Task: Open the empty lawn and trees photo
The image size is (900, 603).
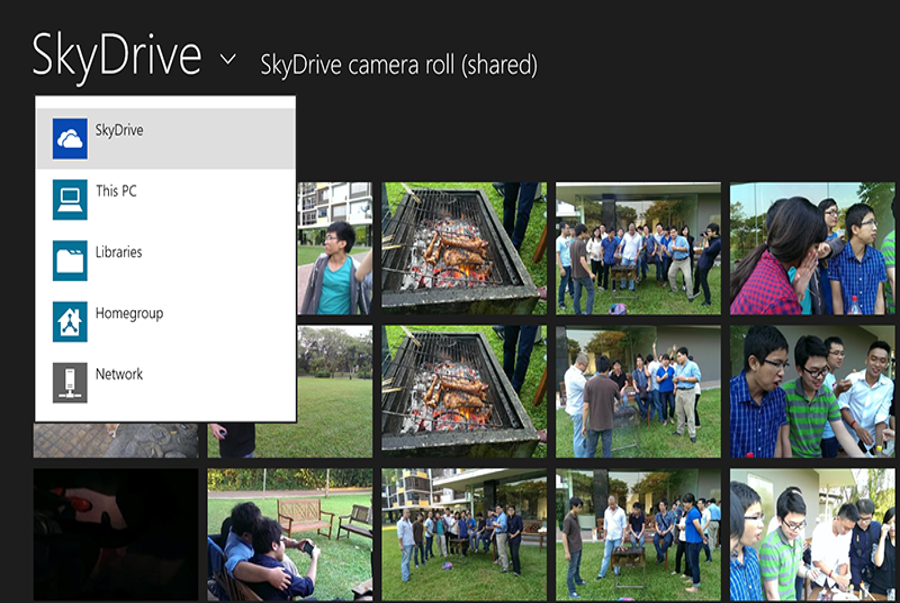Action: [x=335, y=391]
